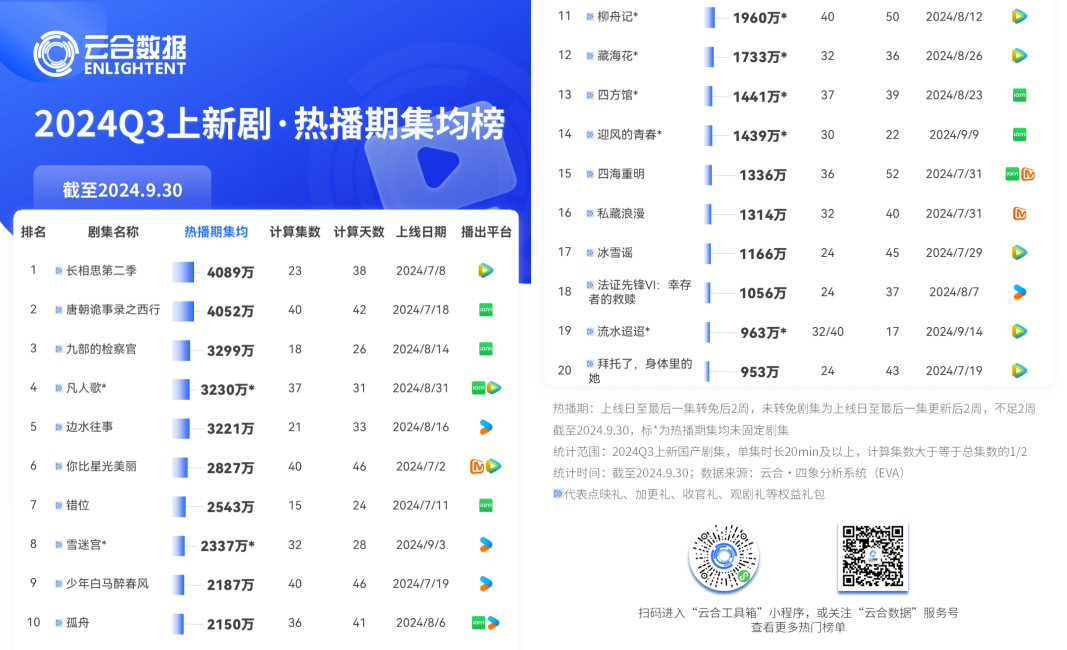Open the 凡人歌 drama title

[86, 388]
